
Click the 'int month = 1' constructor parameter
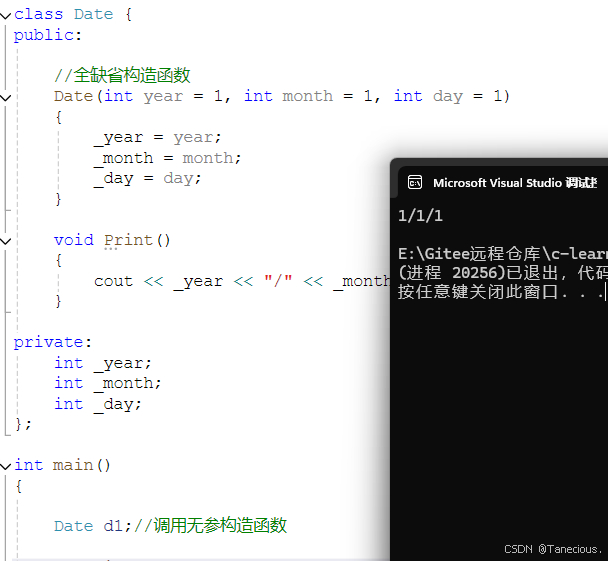point(307,97)
